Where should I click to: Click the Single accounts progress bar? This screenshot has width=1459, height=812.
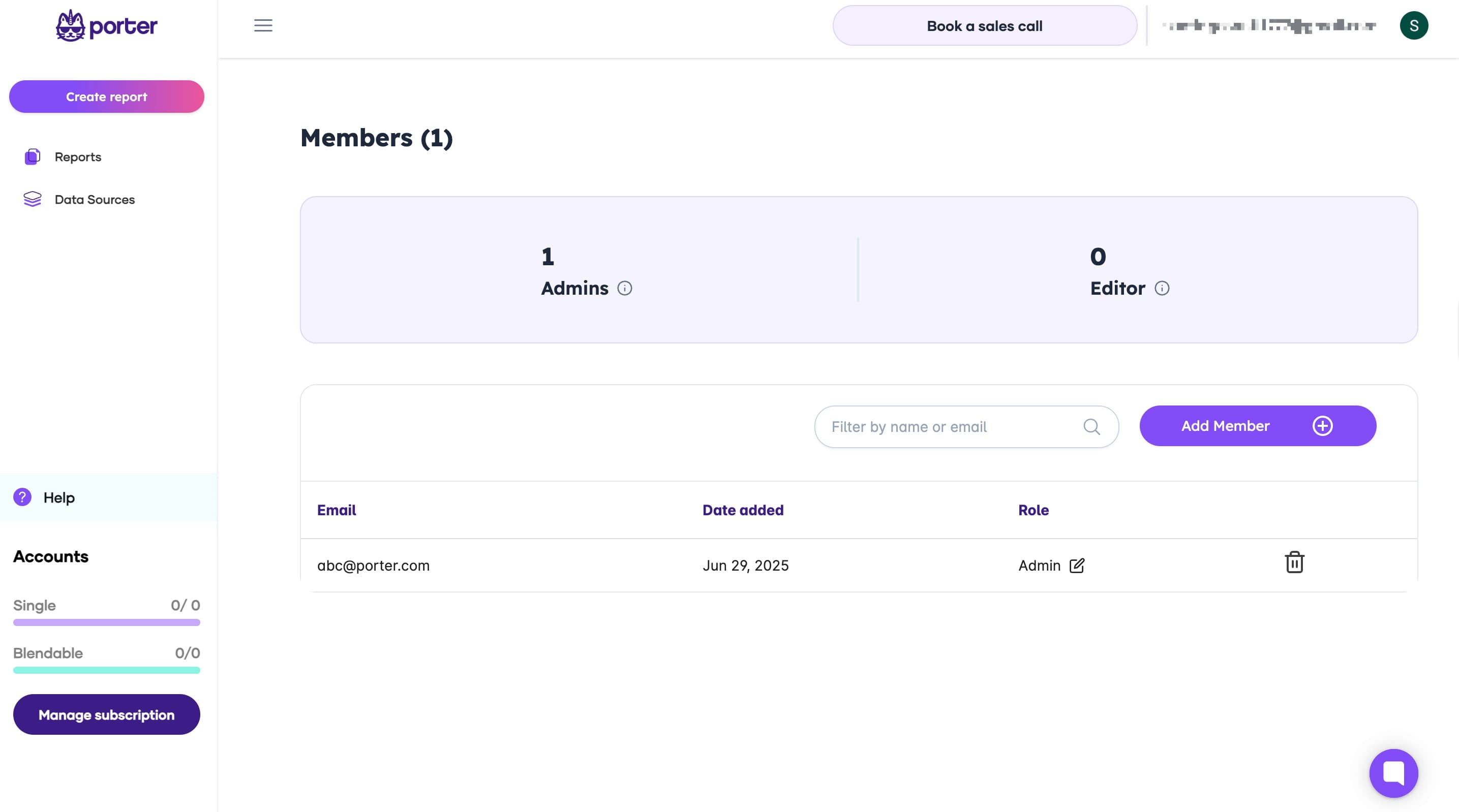pyautogui.click(x=106, y=622)
